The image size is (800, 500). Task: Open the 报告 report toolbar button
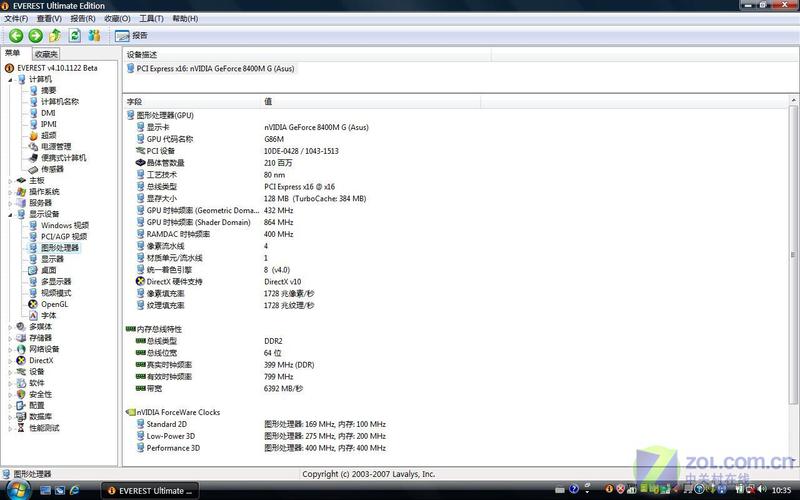click(131, 36)
